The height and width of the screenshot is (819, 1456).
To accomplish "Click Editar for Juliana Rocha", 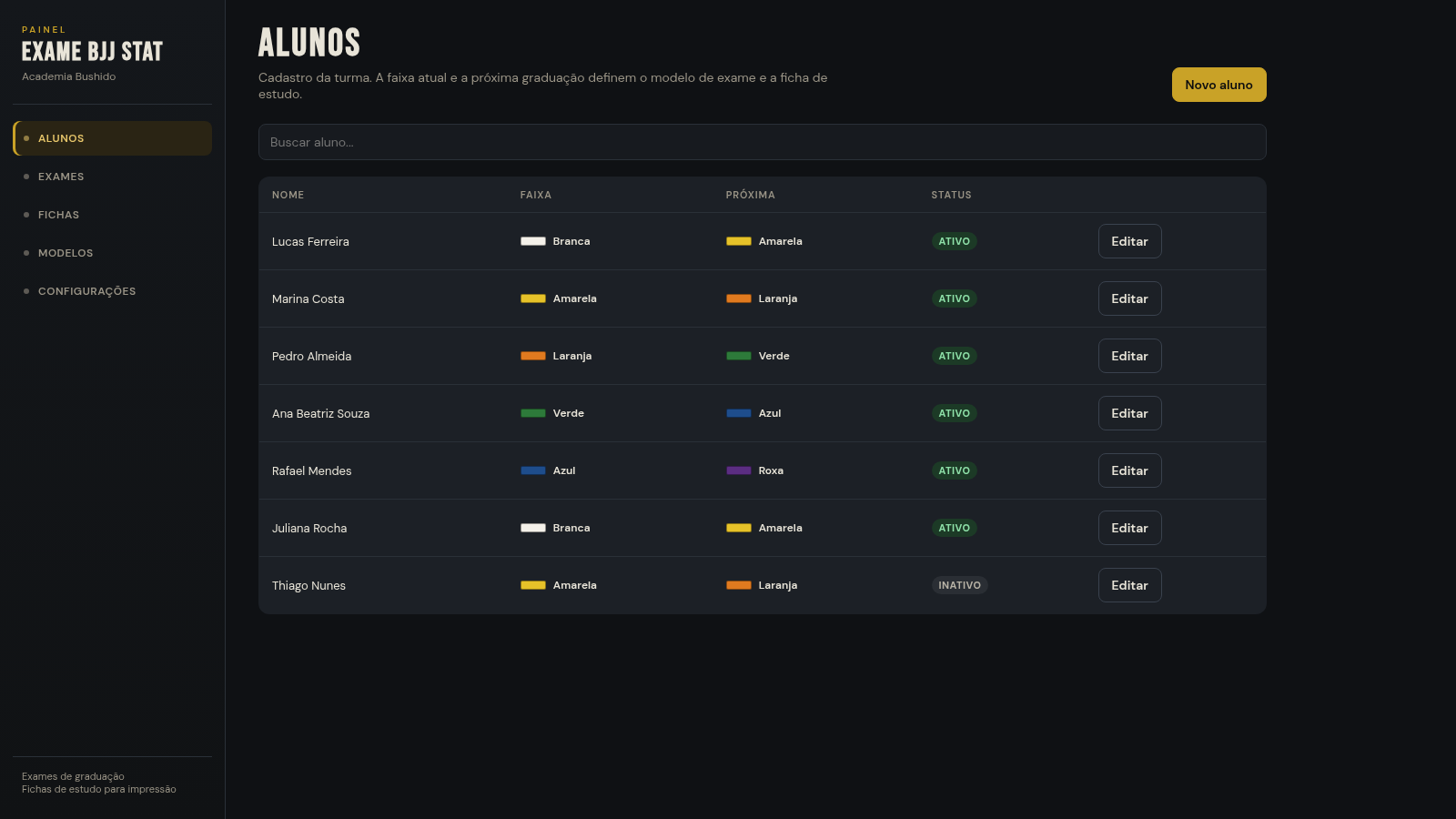I will point(1129,528).
